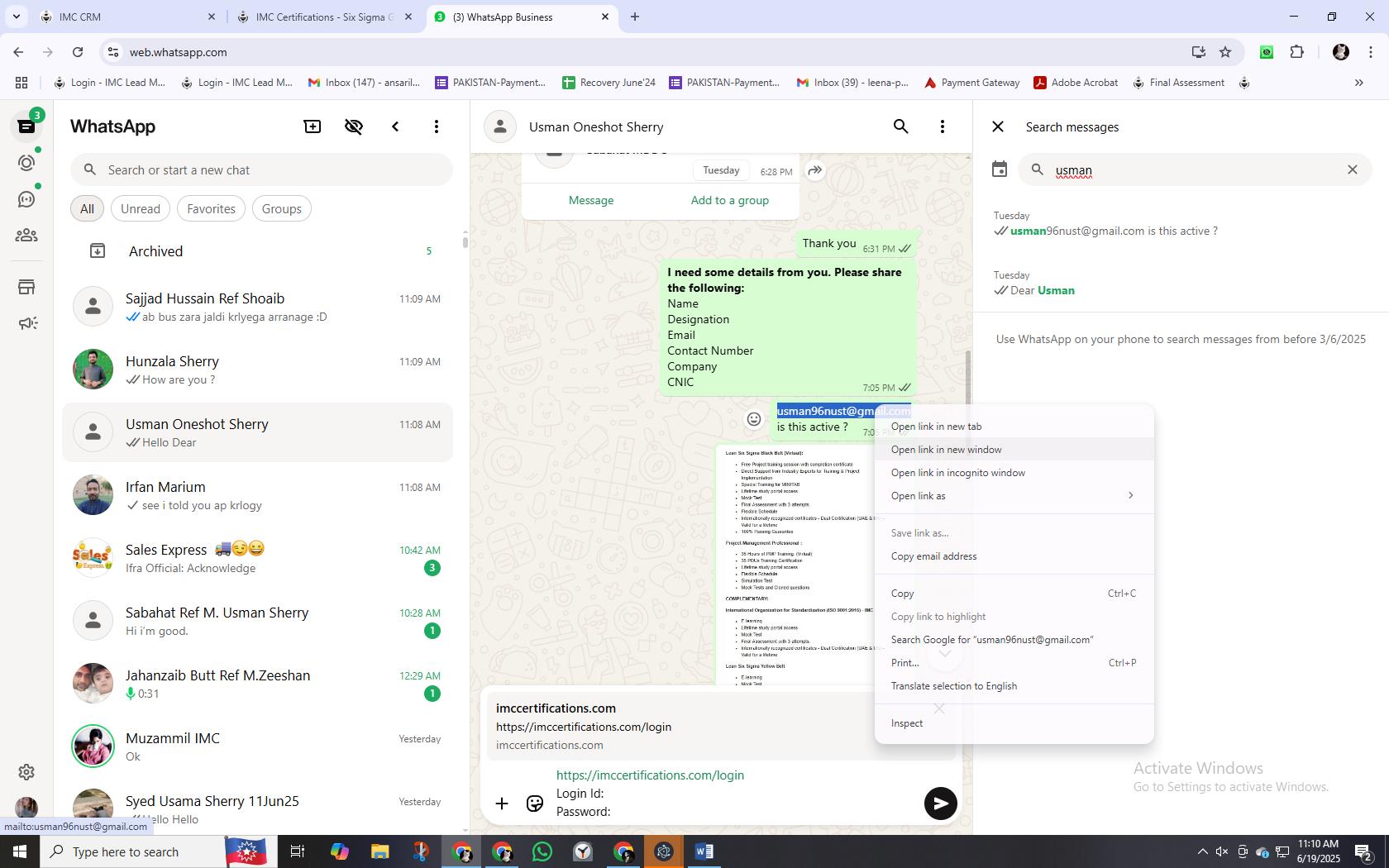Open Irfan Marium chat
This screenshot has height=868, width=1389.
(x=258, y=495)
